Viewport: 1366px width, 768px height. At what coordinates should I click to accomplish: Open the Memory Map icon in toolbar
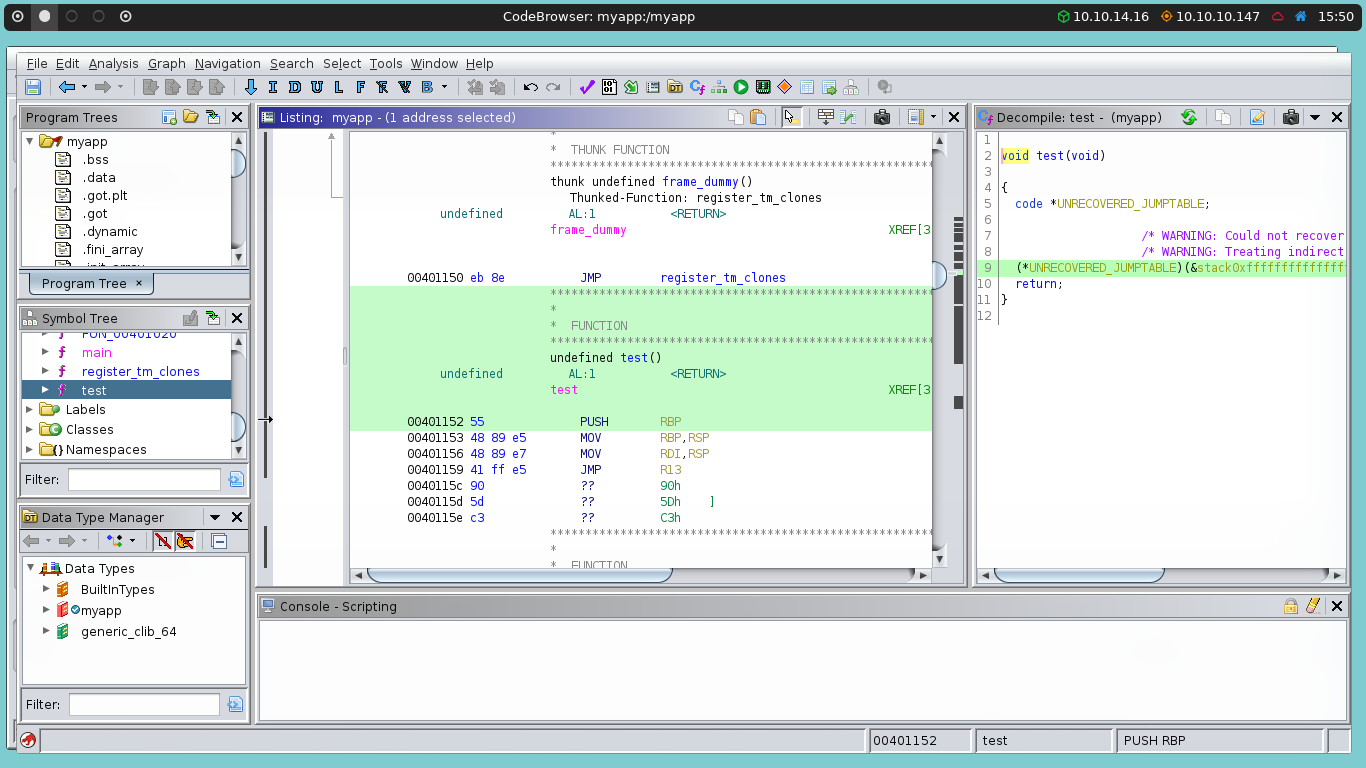click(763, 87)
